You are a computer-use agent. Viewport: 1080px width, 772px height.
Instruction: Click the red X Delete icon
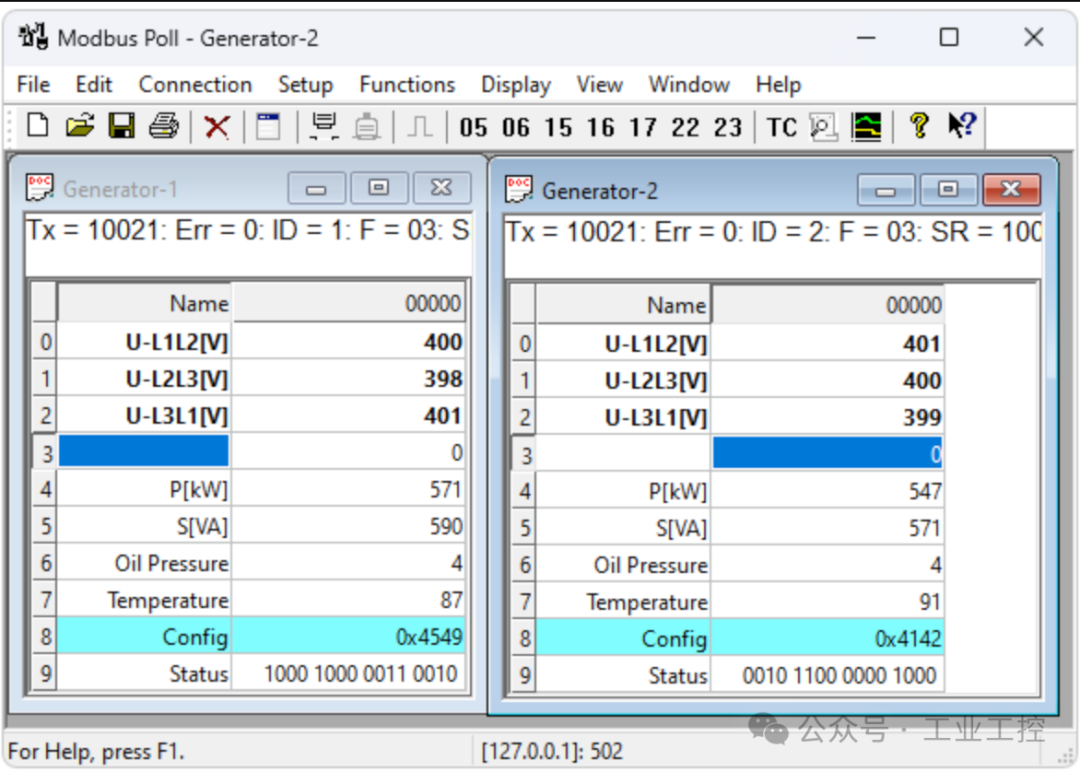pyautogui.click(x=217, y=127)
